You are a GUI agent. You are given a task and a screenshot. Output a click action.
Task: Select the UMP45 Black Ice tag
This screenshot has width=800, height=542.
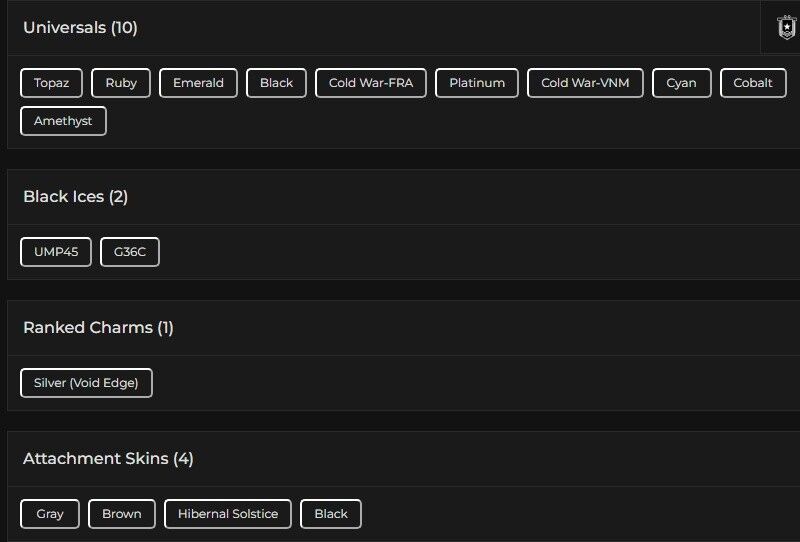[x=56, y=252]
